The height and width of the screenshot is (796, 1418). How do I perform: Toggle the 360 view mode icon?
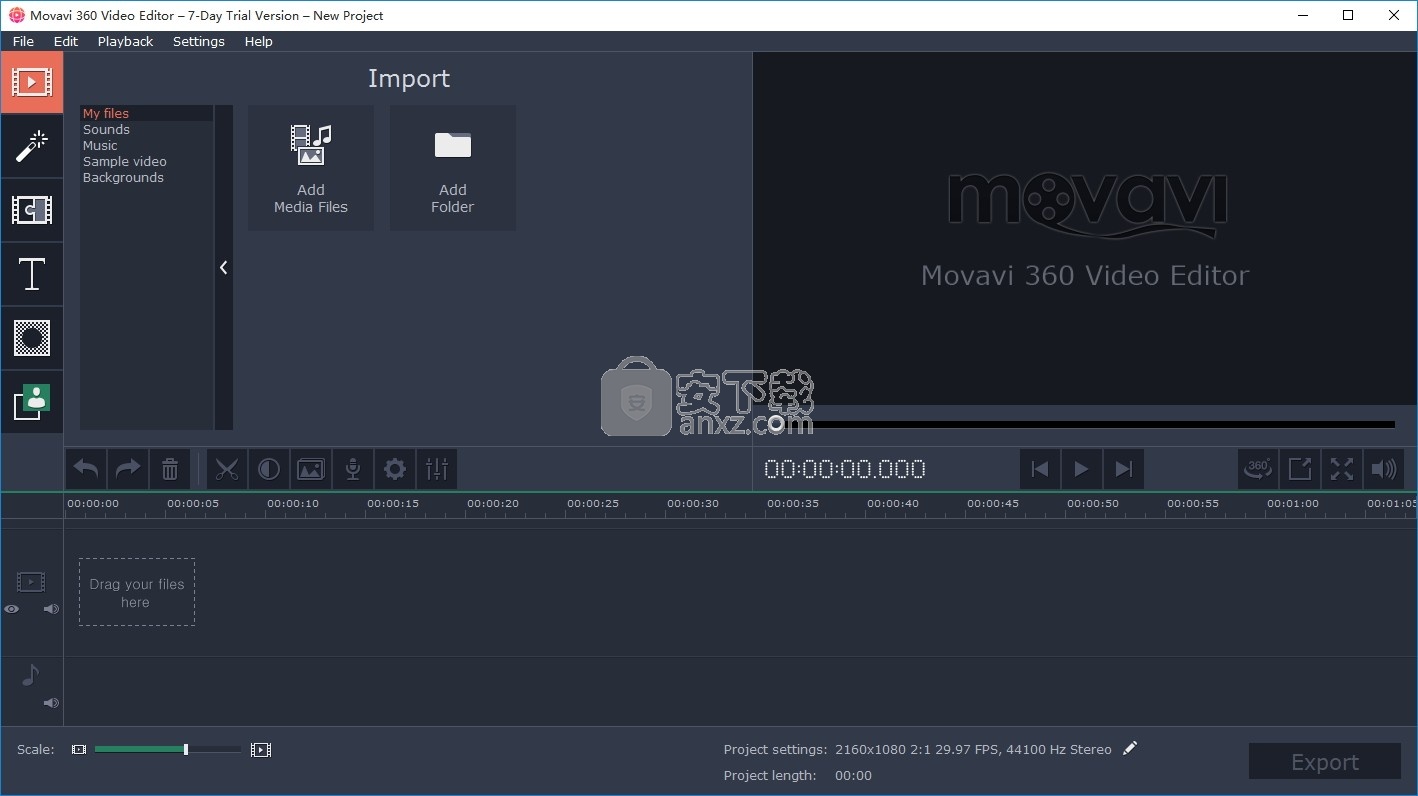[1258, 469]
